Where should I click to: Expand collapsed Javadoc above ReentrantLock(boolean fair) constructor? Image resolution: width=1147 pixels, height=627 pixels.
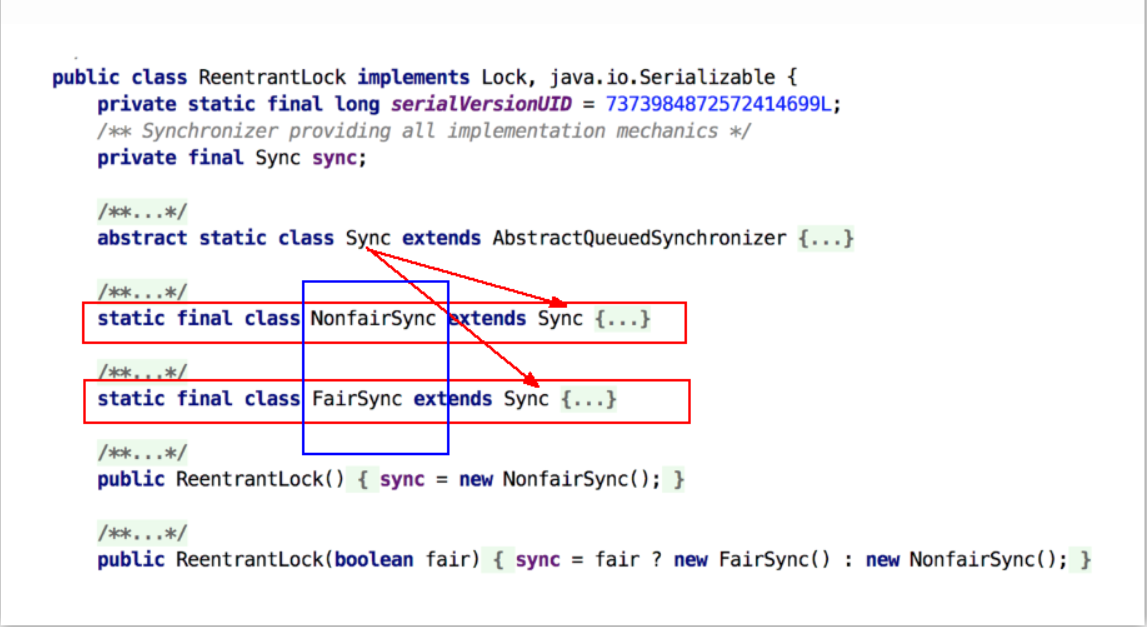click(x=142, y=533)
